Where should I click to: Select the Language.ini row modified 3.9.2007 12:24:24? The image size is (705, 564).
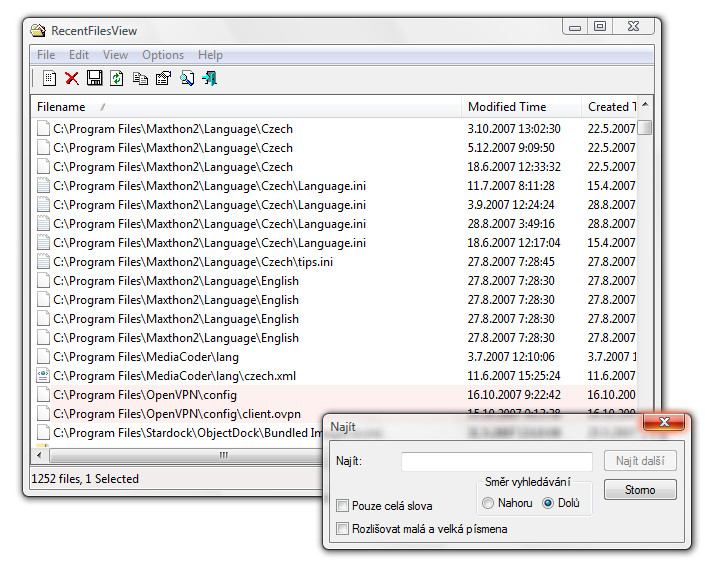tap(334, 205)
